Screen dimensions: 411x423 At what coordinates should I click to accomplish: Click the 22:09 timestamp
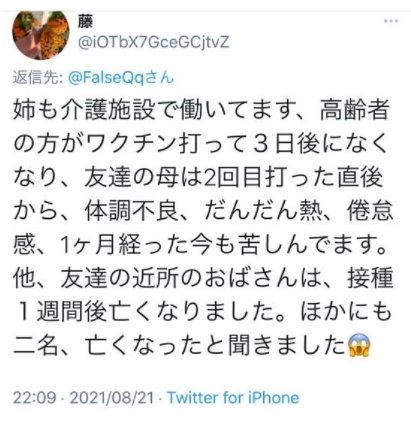(x=34, y=398)
